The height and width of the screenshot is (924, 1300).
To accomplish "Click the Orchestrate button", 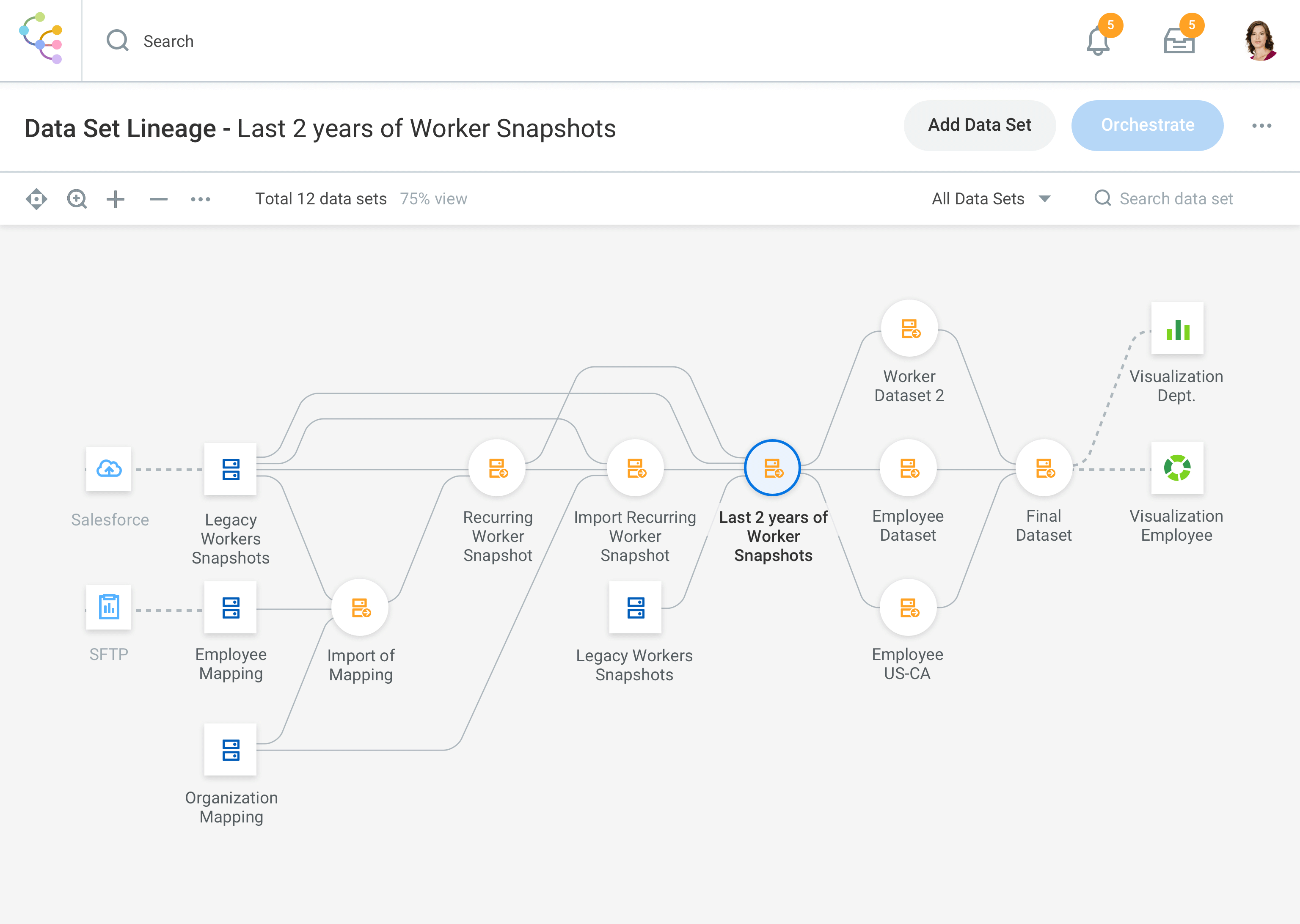I will coord(1147,126).
